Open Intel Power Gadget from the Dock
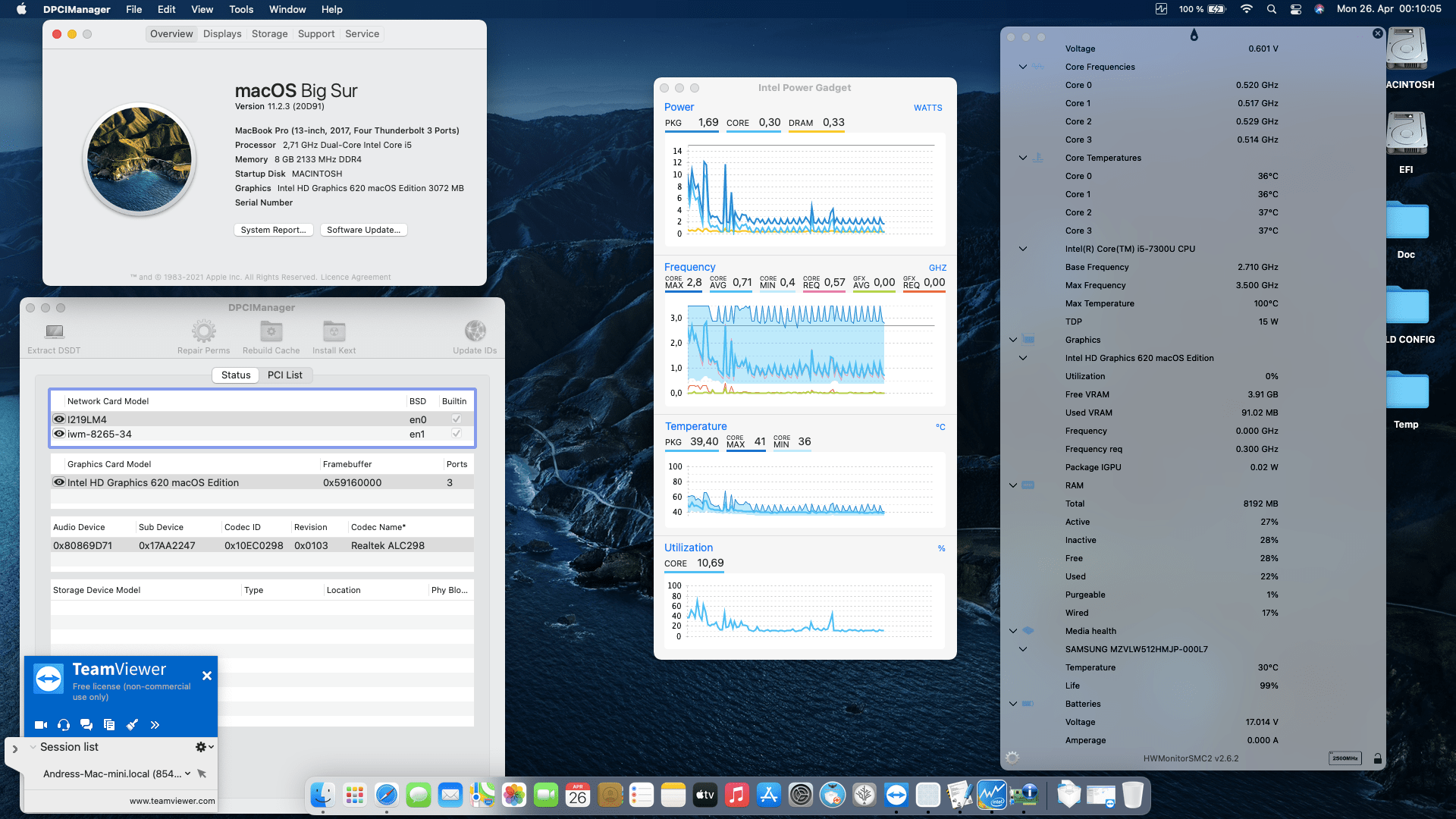Viewport: 1456px width, 819px height. [991, 795]
